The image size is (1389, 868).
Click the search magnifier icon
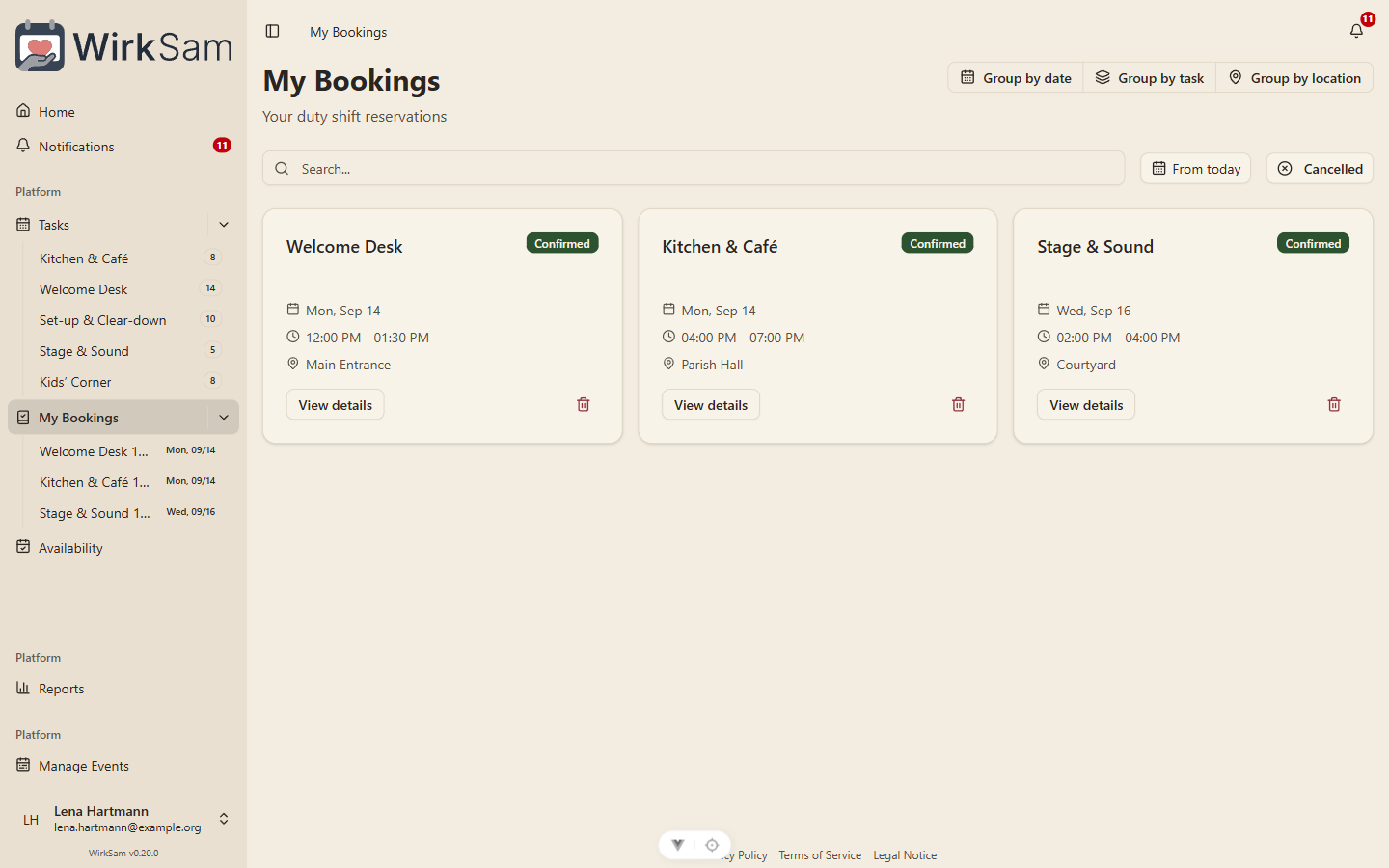pos(282,169)
